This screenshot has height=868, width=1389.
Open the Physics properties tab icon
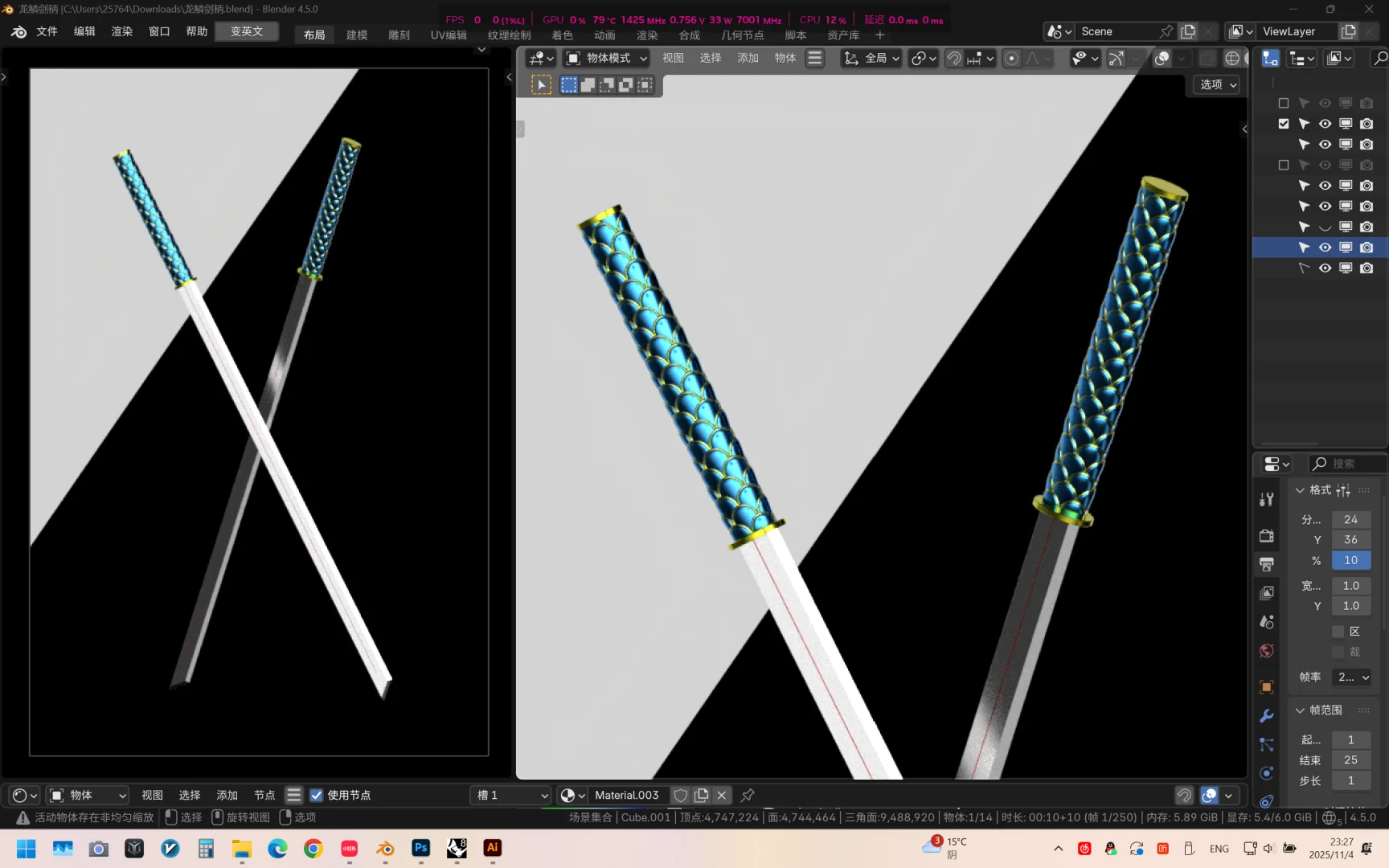(1267, 773)
